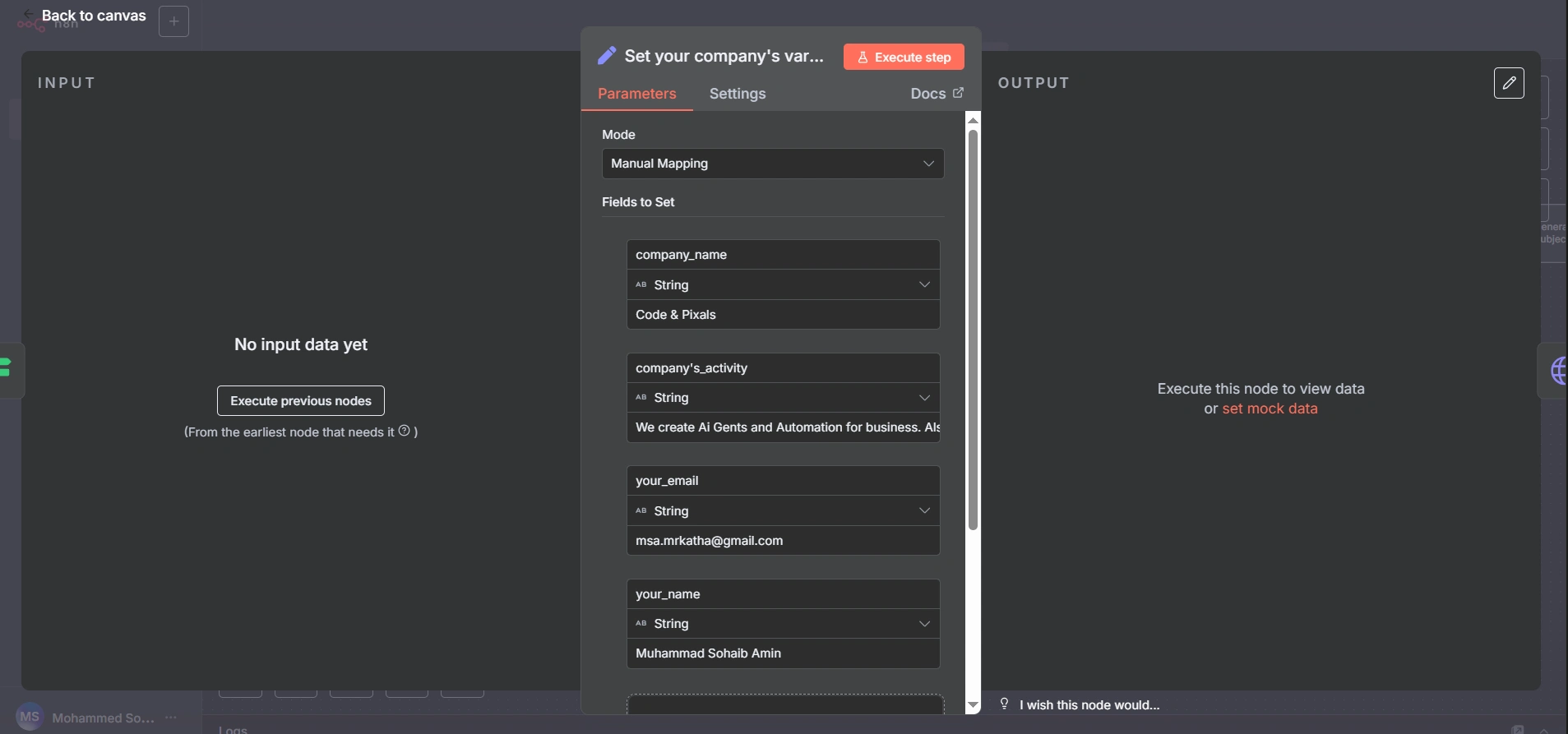Click the company_name value field Code & Pixals
1568x734 pixels.
coord(783,315)
